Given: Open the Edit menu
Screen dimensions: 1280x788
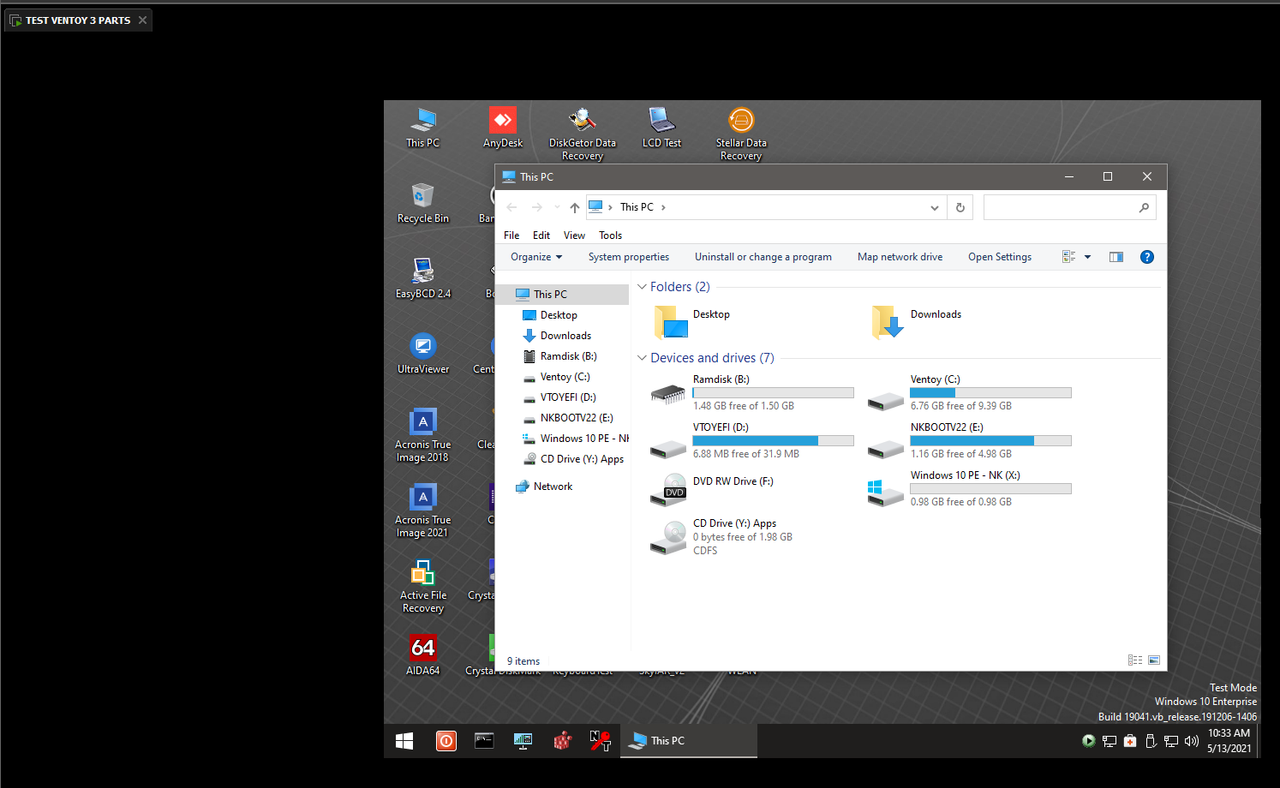Looking at the screenshot, I should tap(541, 235).
